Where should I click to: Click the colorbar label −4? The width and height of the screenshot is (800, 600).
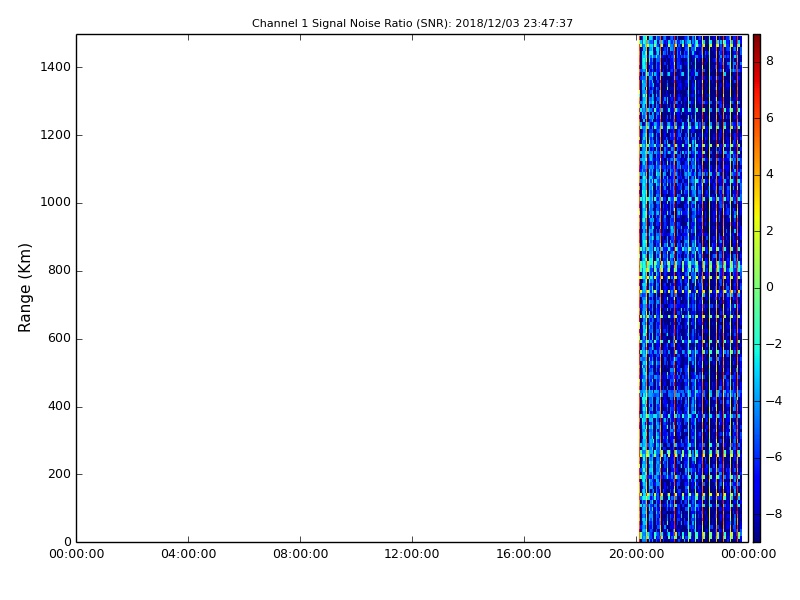pyautogui.click(x=774, y=401)
